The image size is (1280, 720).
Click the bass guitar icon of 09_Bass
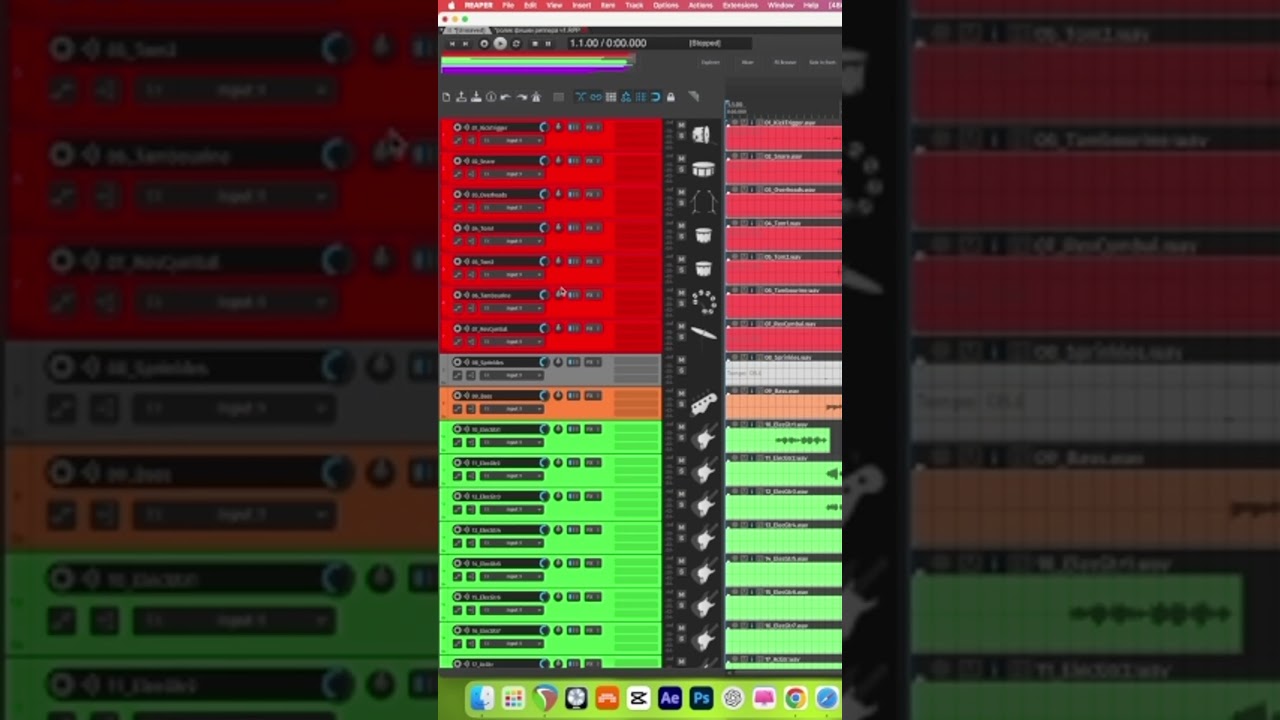click(x=703, y=404)
